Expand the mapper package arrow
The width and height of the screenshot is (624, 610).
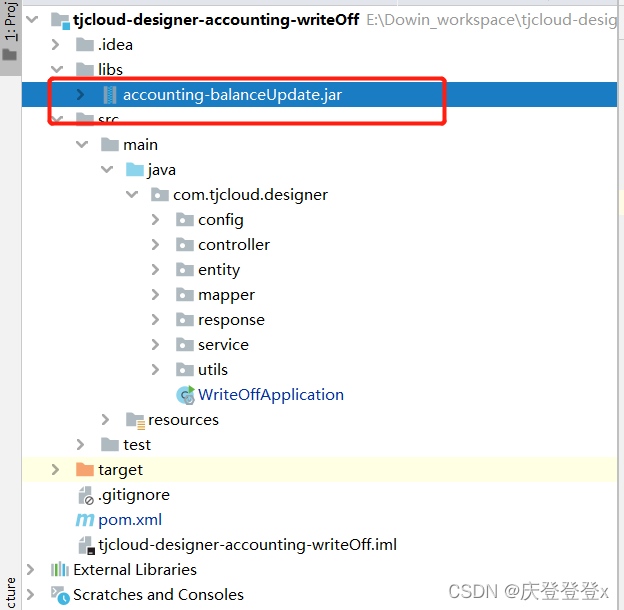point(156,295)
